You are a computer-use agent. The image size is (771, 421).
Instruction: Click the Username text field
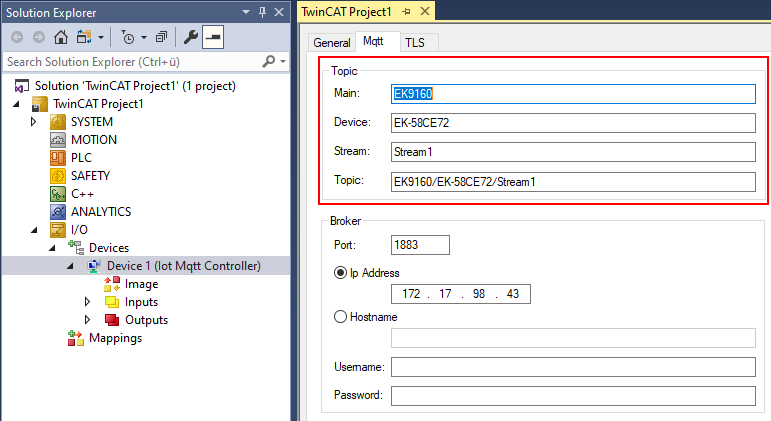pyautogui.click(x=573, y=367)
